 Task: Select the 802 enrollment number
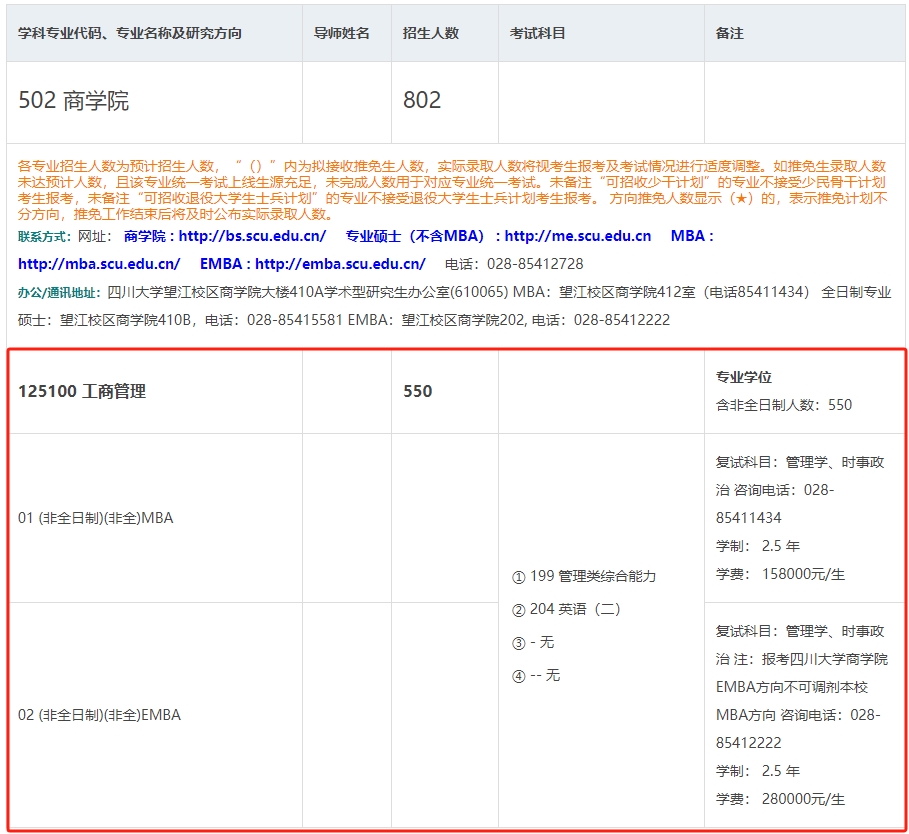422,100
